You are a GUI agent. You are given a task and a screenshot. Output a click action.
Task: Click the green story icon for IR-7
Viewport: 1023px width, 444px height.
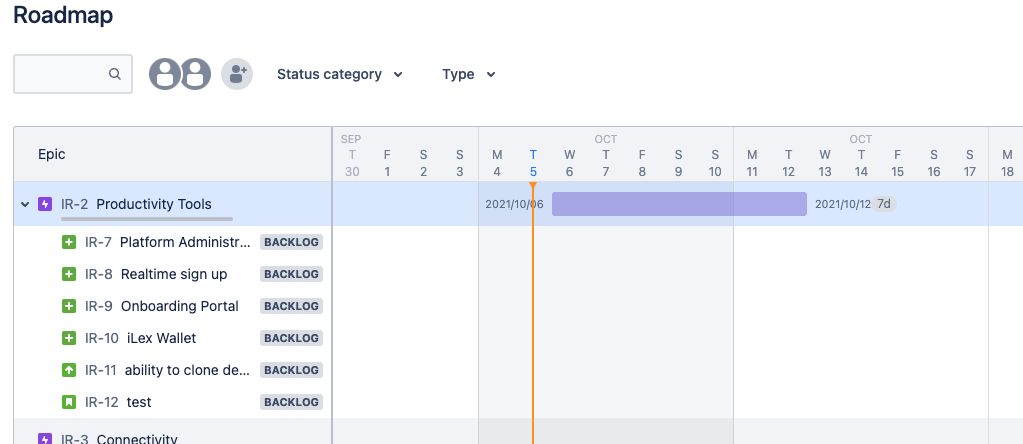(69, 243)
